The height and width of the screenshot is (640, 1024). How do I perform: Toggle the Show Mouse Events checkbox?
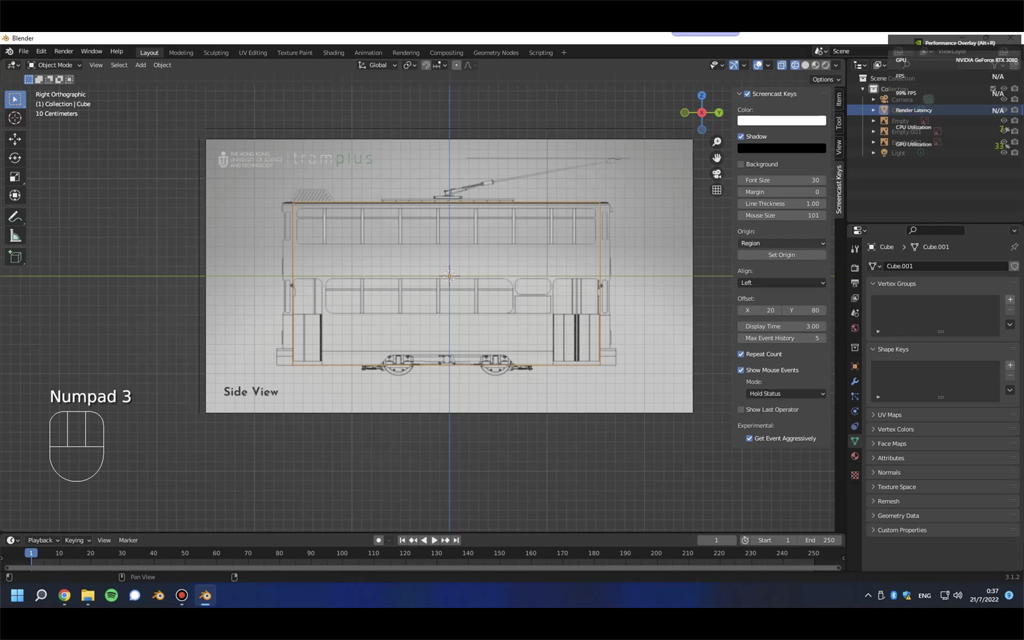point(741,370)
